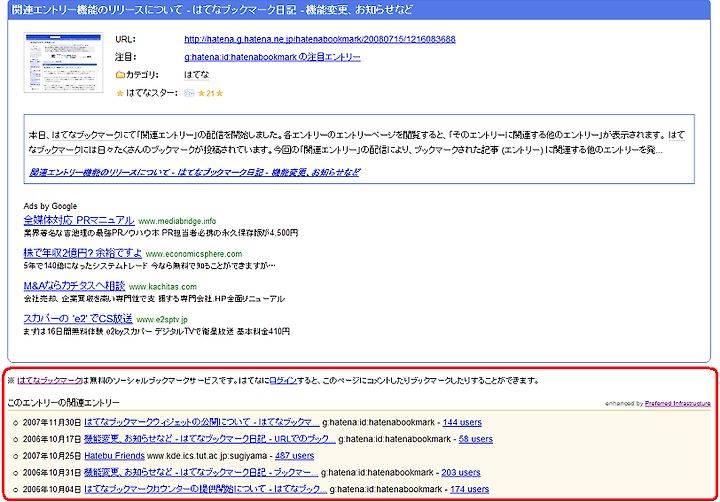Click the add-star button before ★21
The height and width of the screenshot is (502, 720).
pyautogui.click(x=189, y=93)
